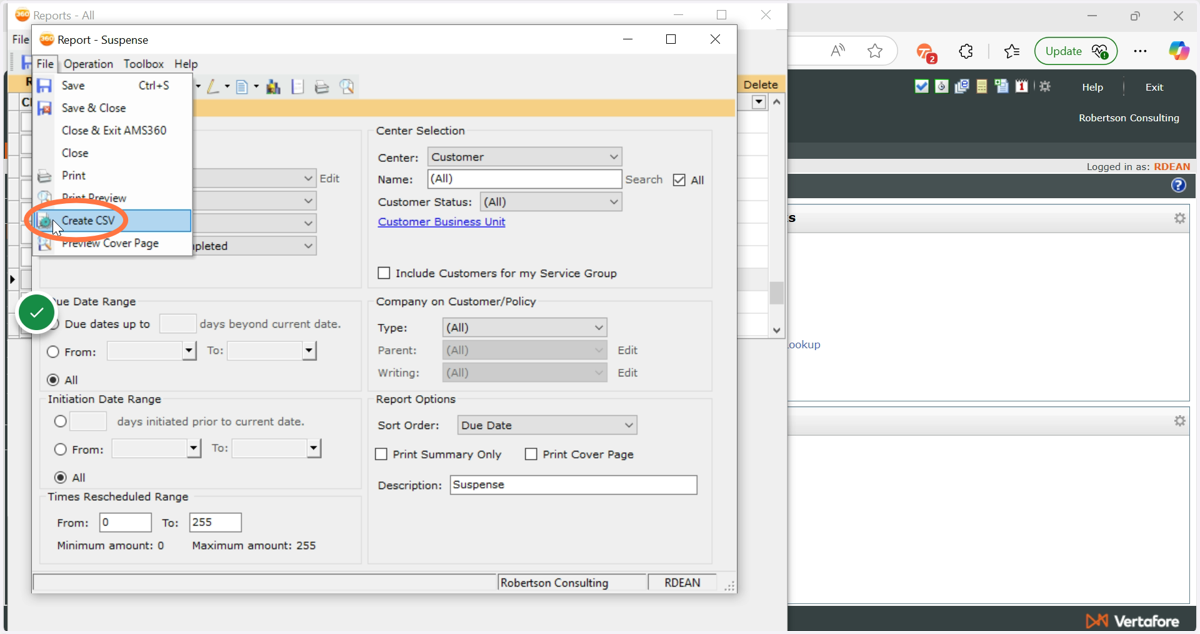Click Edit next to Writing dropdown
This screenshot has width=1200, height=634.
627,373
